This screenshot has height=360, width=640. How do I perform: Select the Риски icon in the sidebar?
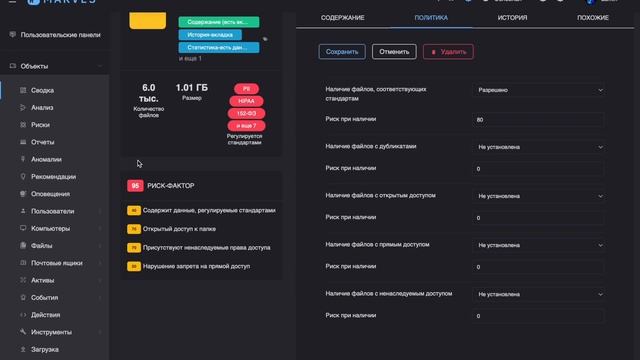pos(23,125)
